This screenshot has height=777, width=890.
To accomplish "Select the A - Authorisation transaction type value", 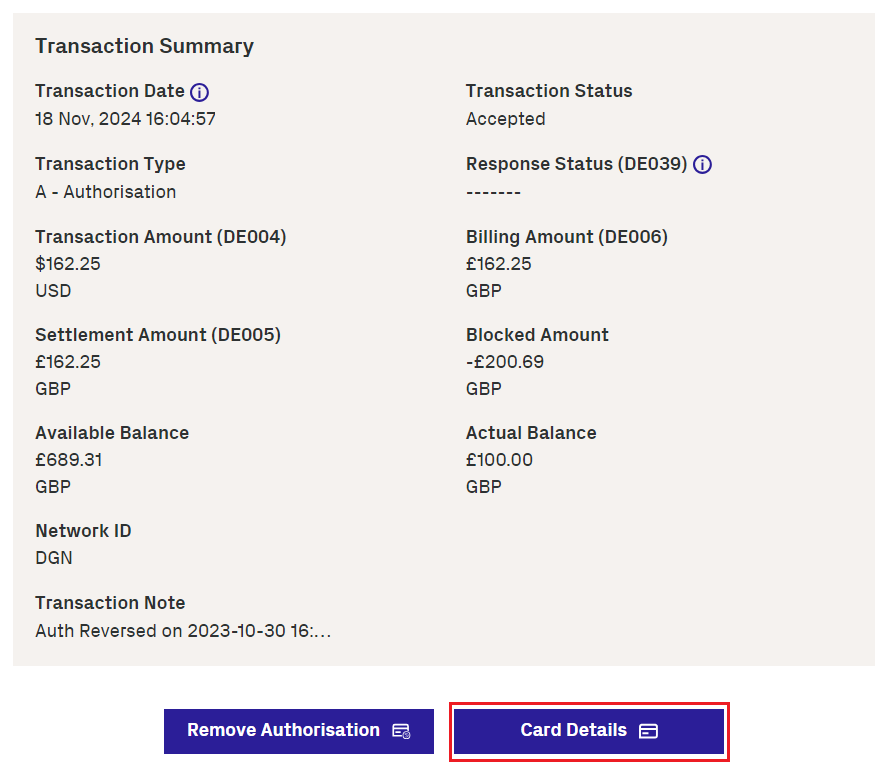I will pyautogui.click(x=105, y=192).
